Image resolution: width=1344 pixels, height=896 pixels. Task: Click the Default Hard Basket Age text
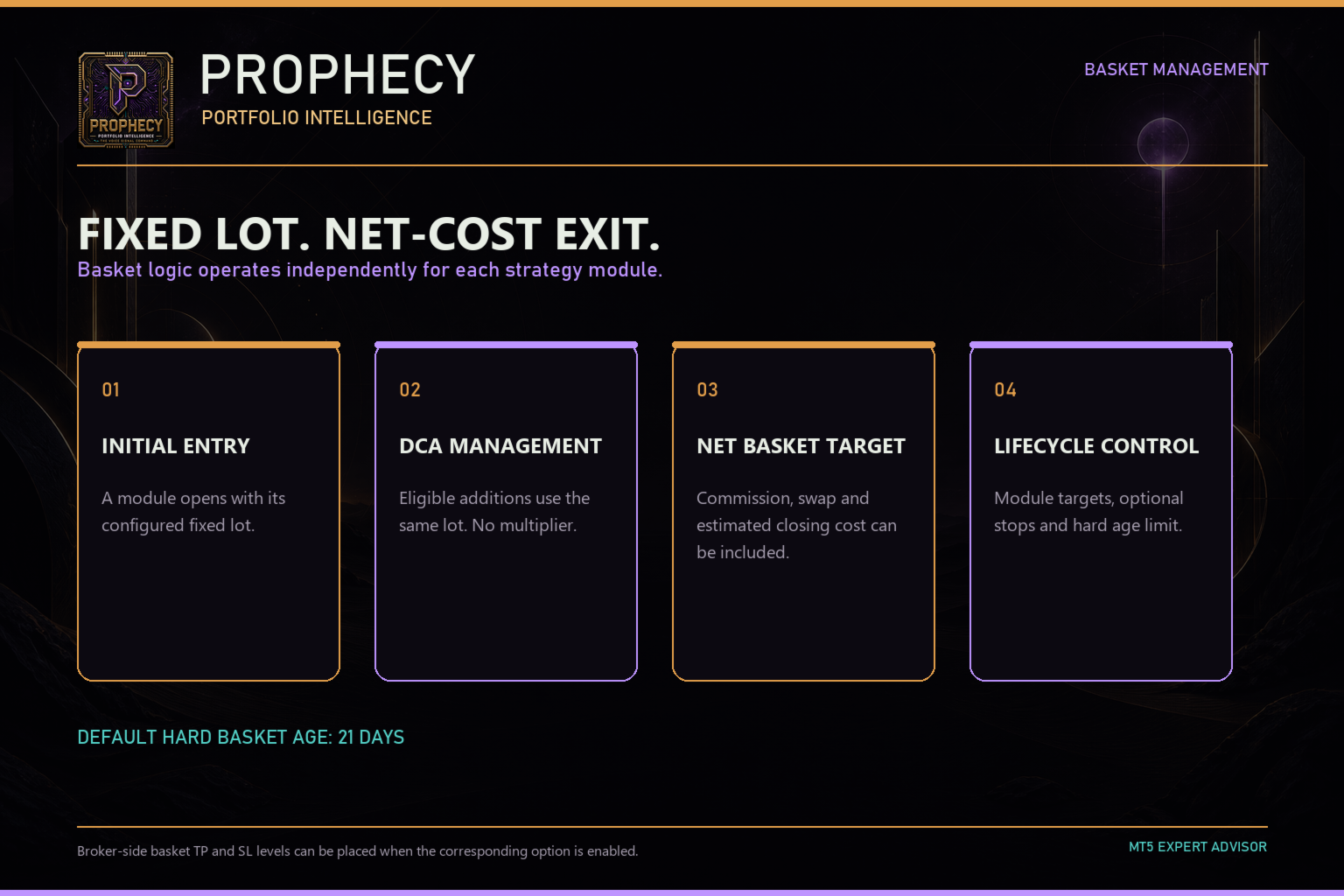tap(241, 737)
